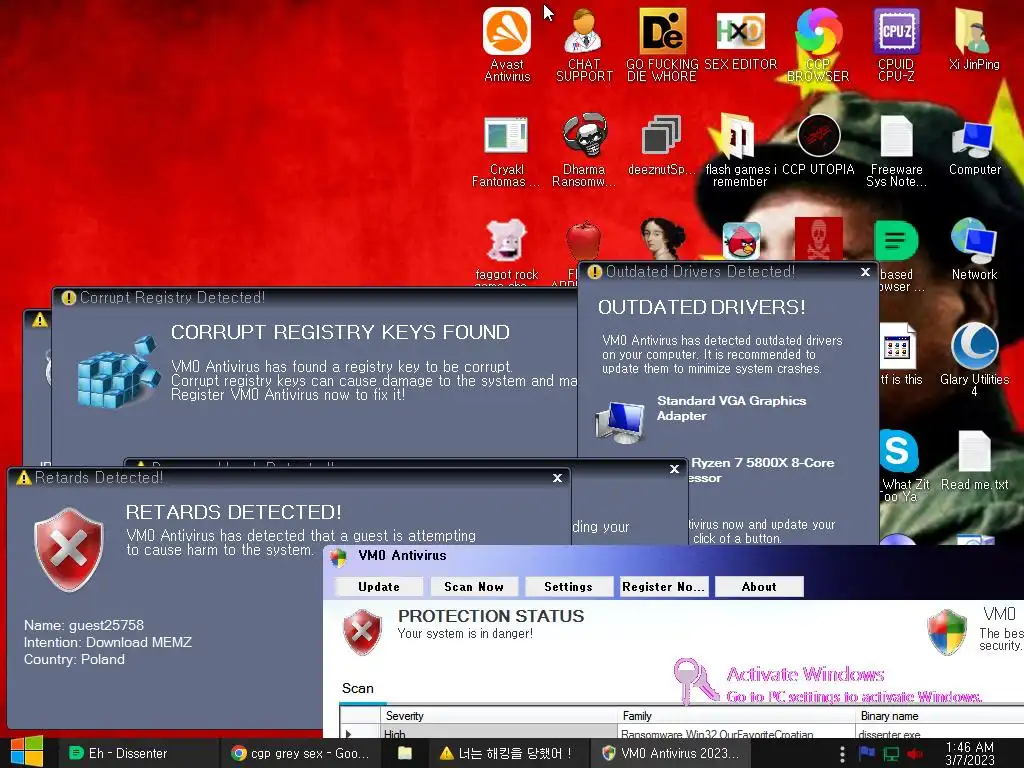The image size is (1024, 768).
Task: Click the Binary name column header
Action: click(x=940, y=716)
